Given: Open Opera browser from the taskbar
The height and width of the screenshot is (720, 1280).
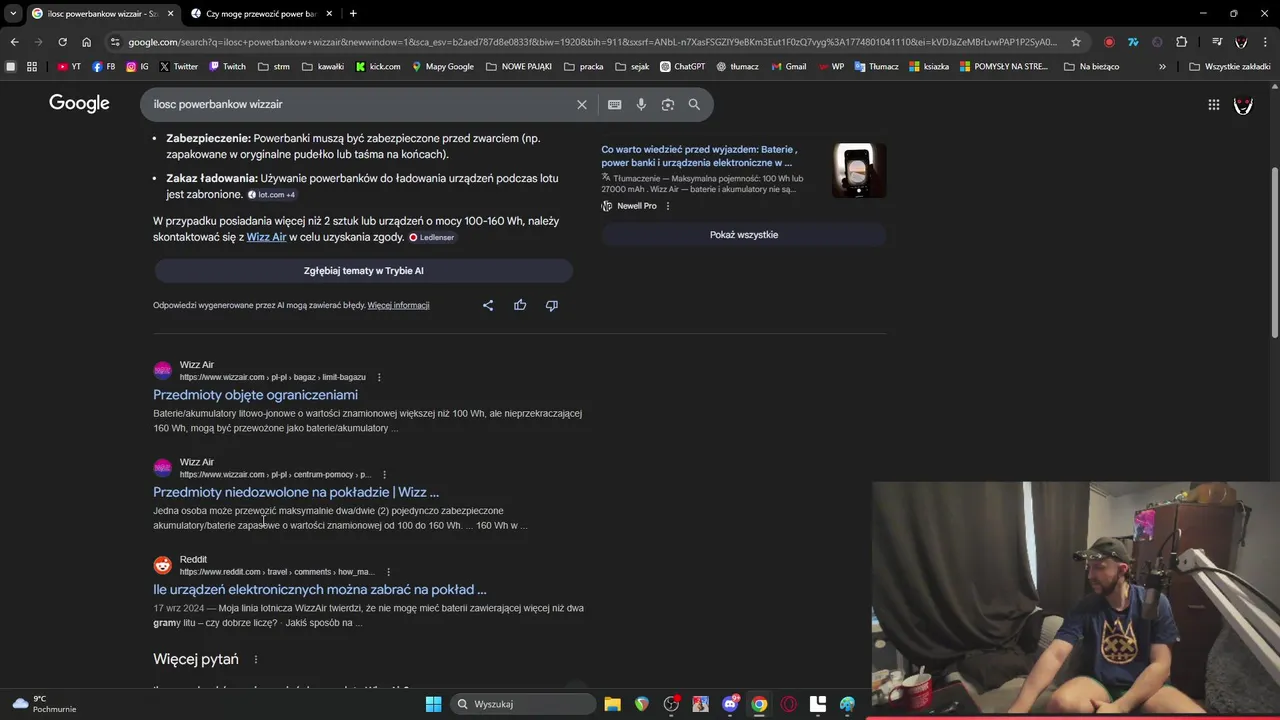Looking at the screenshot, I should pyautogui.click(x=789, y=704).
